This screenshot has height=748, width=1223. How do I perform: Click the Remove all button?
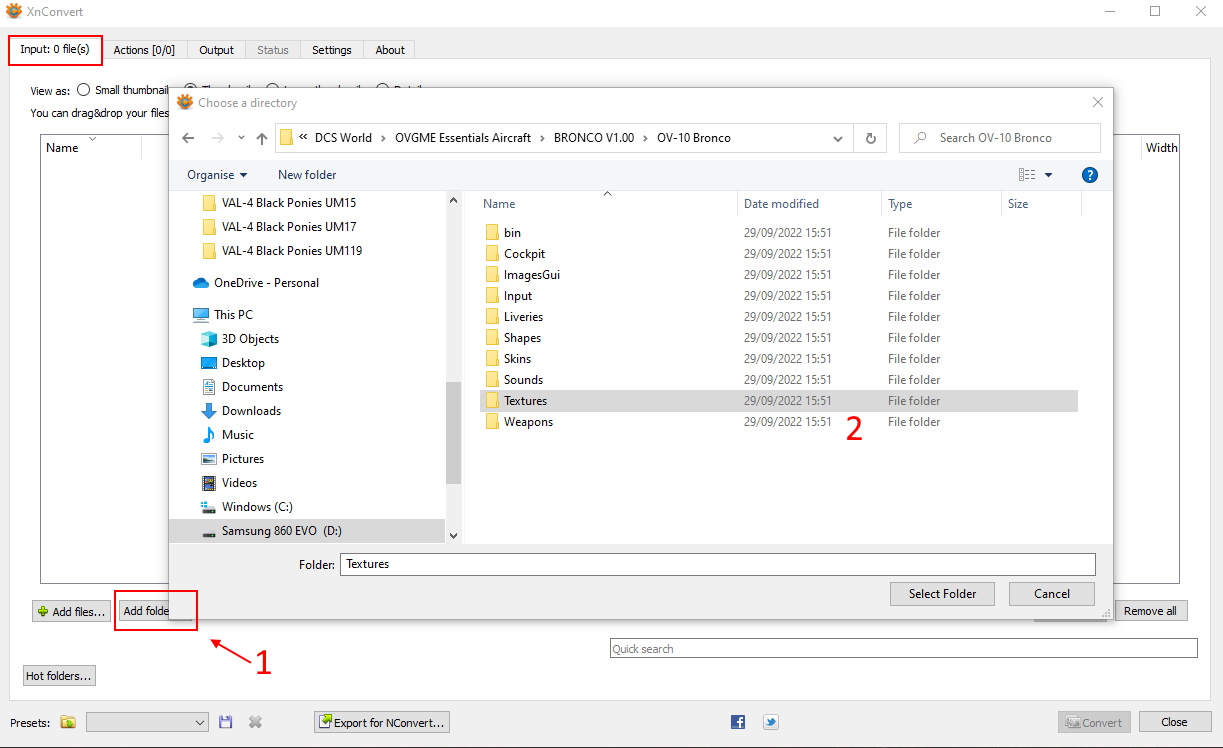(1150, 611)
